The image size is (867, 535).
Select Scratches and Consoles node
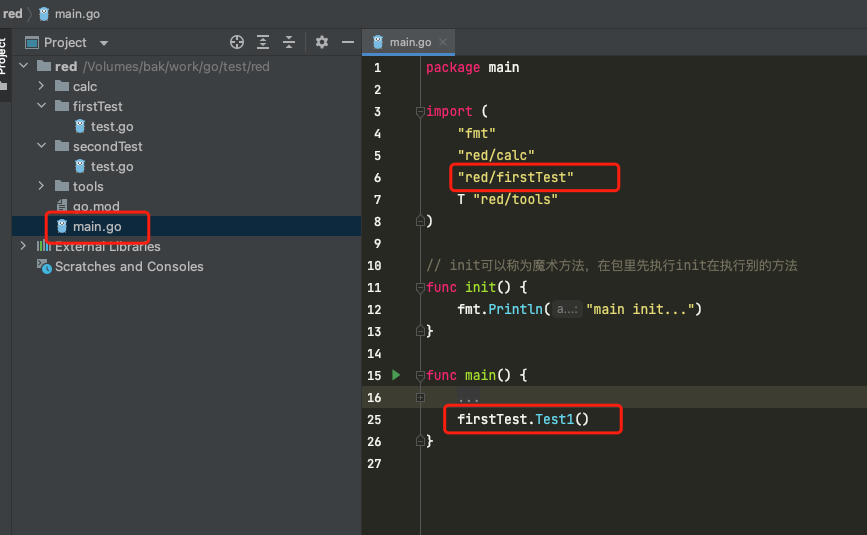point(129,266)
